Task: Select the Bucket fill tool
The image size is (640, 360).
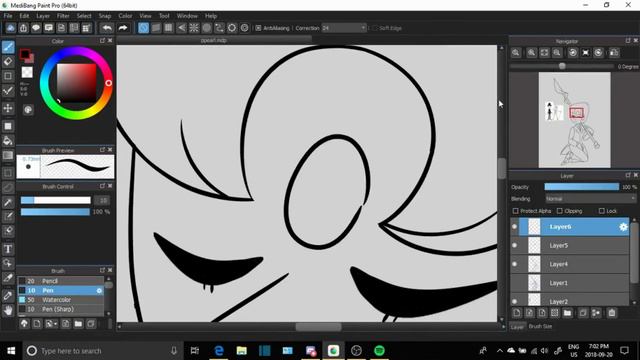Action: 8,141
